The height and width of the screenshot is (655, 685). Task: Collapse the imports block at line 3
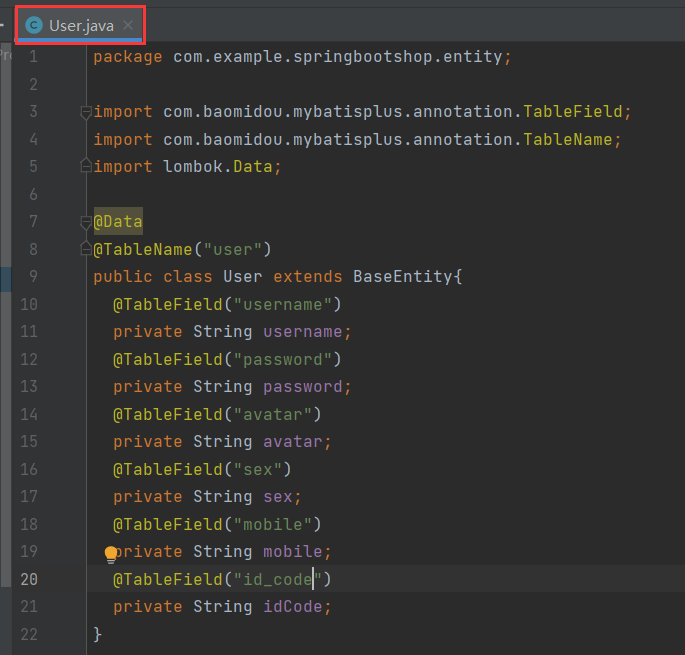click(x=86, y=112)
